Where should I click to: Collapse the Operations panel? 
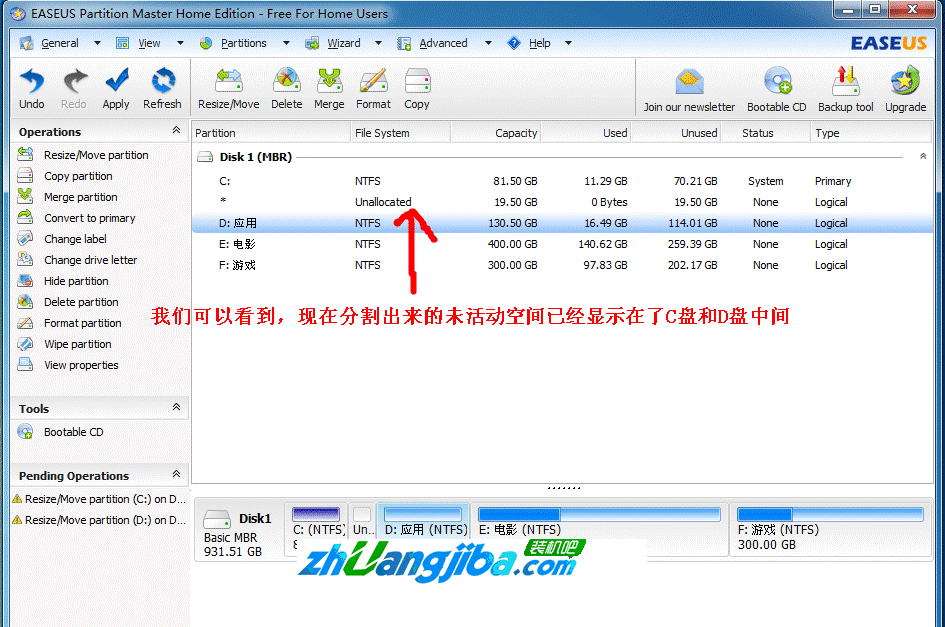tap(177, 131)
